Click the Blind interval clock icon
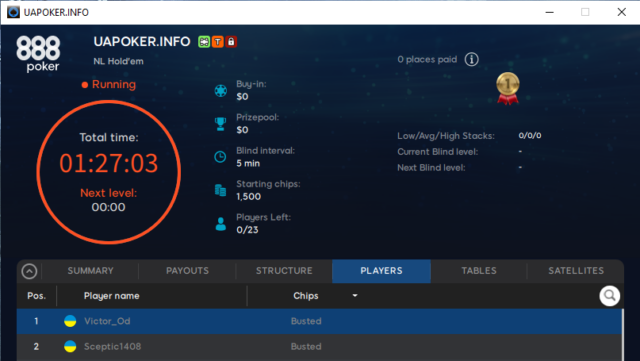The width and height of the screenshot is (640, 361). click(220, 157)
